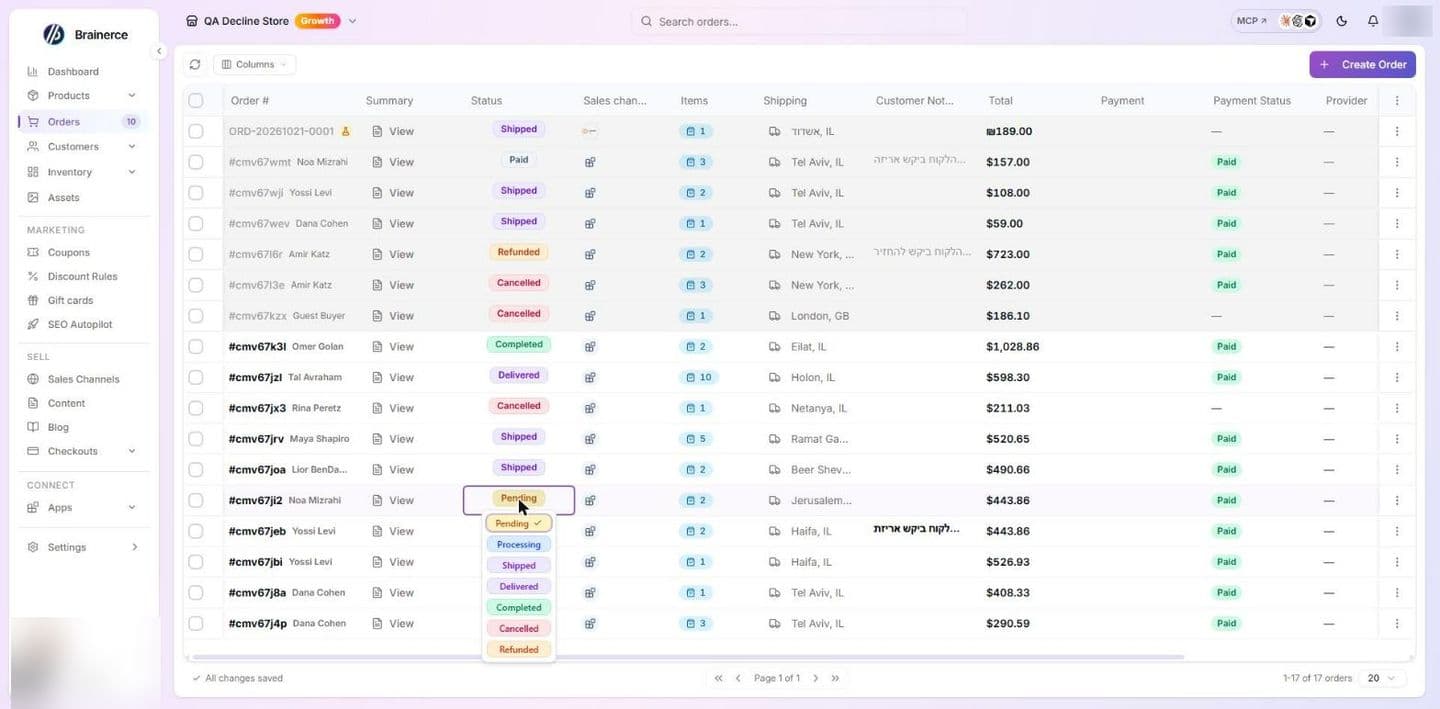This screenshot has width=1440, height=709.
Task: Select checkbox for order #cmv67wmt
Action: [x=196, y=162]
